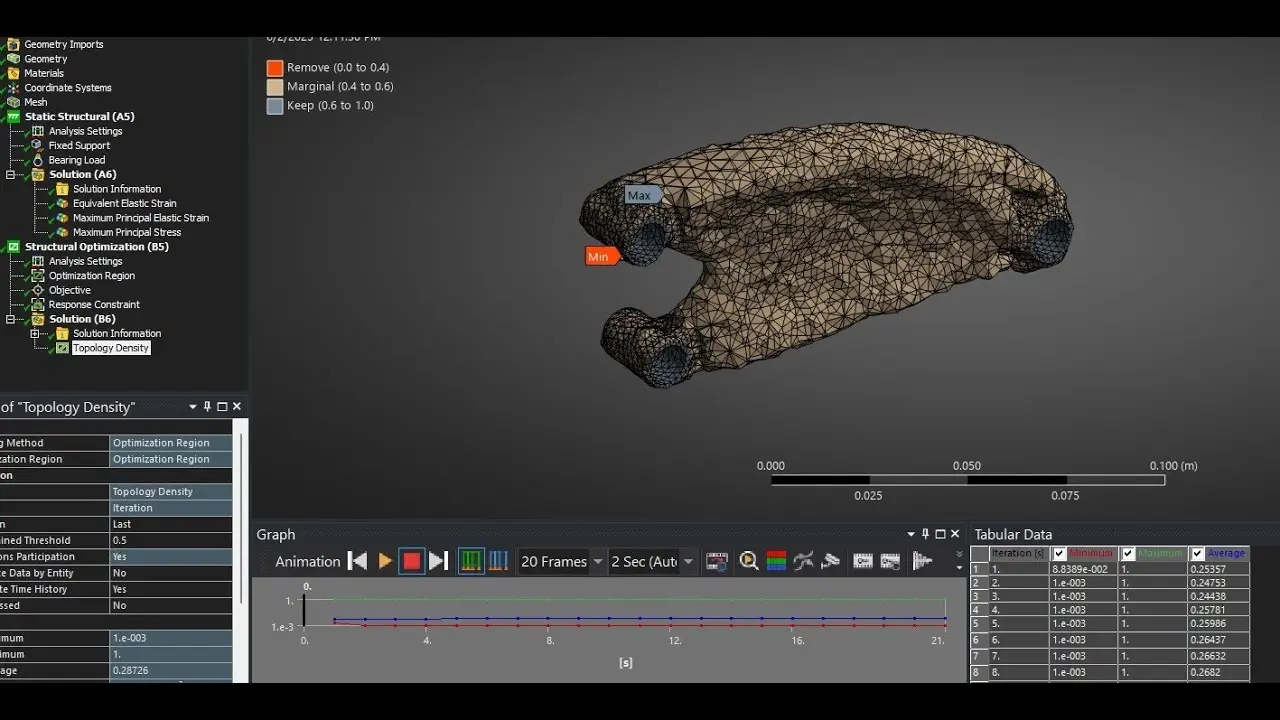Skip to the next animation frame
The width and height of the screenshot is (1280, 720).
(x=438, y=562)
